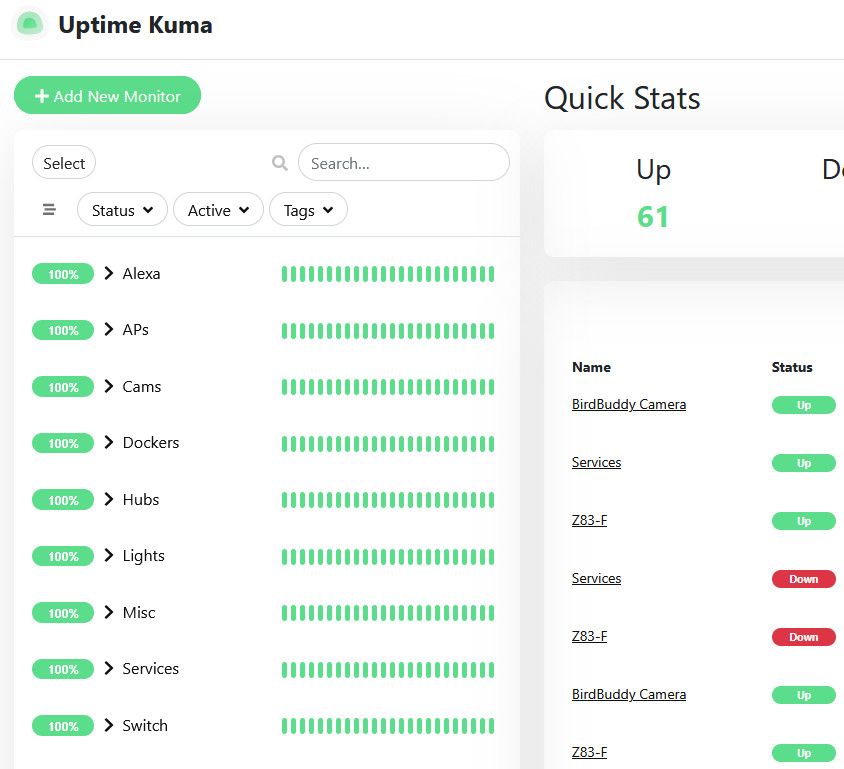Image resolution: width=844 pixels, height=769 pixels.
Task: Click the Dockers heartbeat bar
Action: coord(388,443)
